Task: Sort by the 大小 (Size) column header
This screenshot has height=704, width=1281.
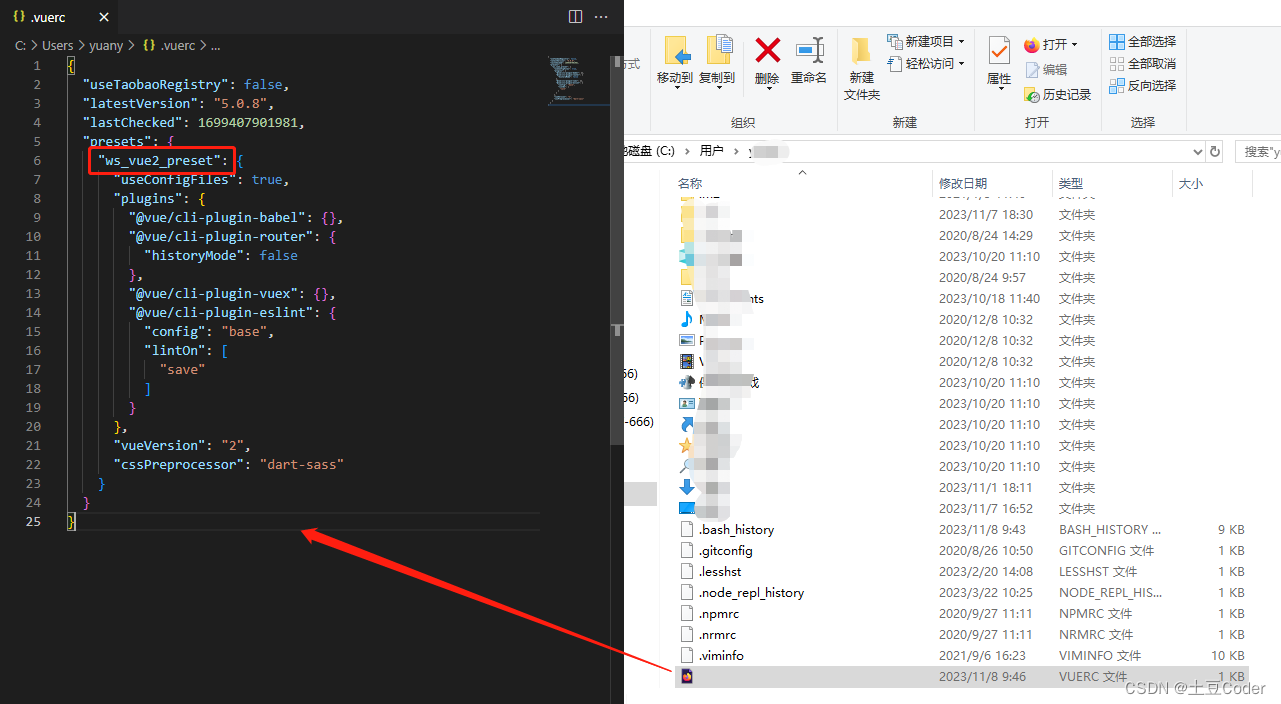Action: (x=1191, y=183)
